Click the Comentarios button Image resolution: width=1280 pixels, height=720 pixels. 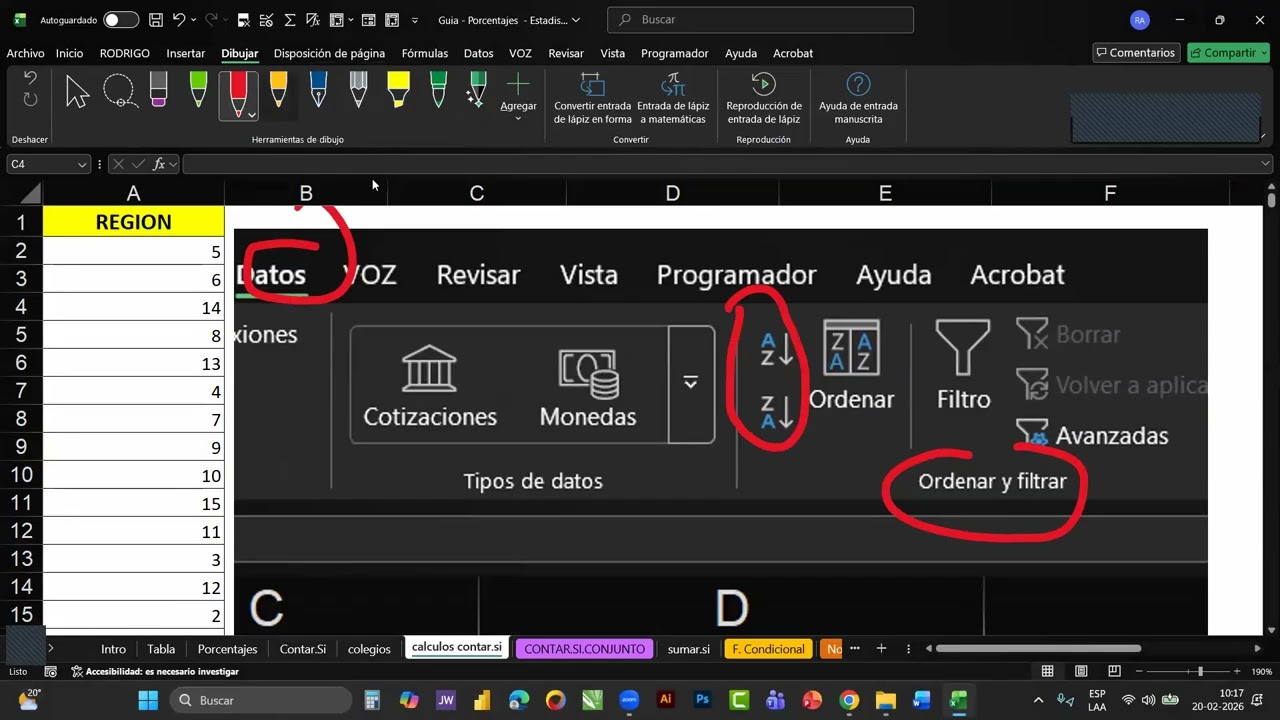click(1136, 53)
